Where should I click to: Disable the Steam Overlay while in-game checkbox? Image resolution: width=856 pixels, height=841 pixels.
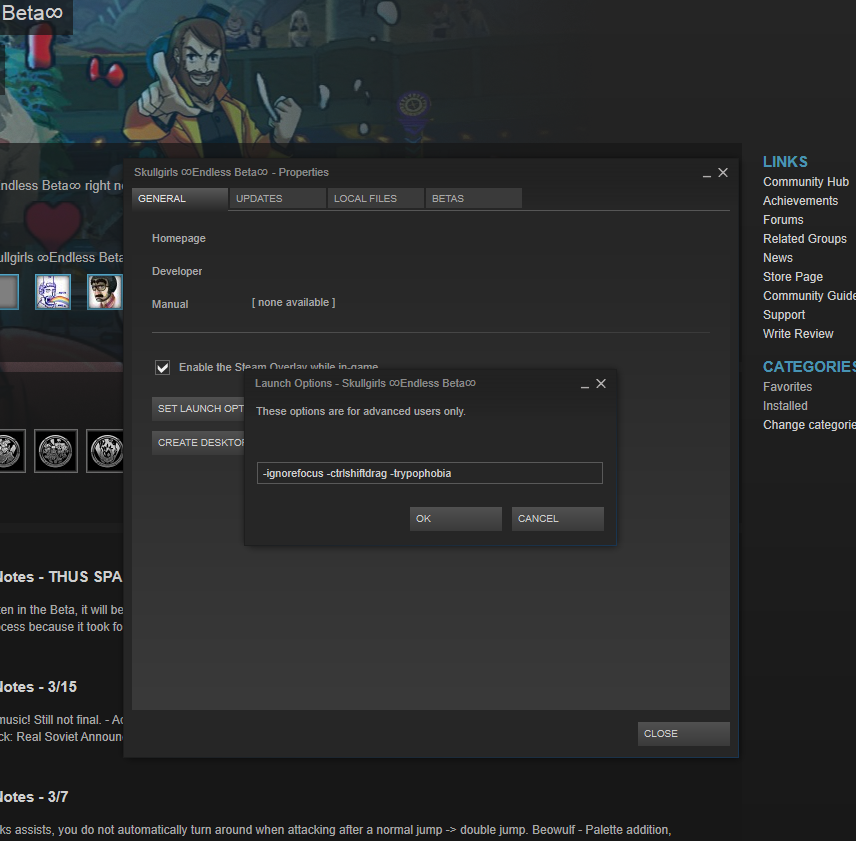coord(163,367)
